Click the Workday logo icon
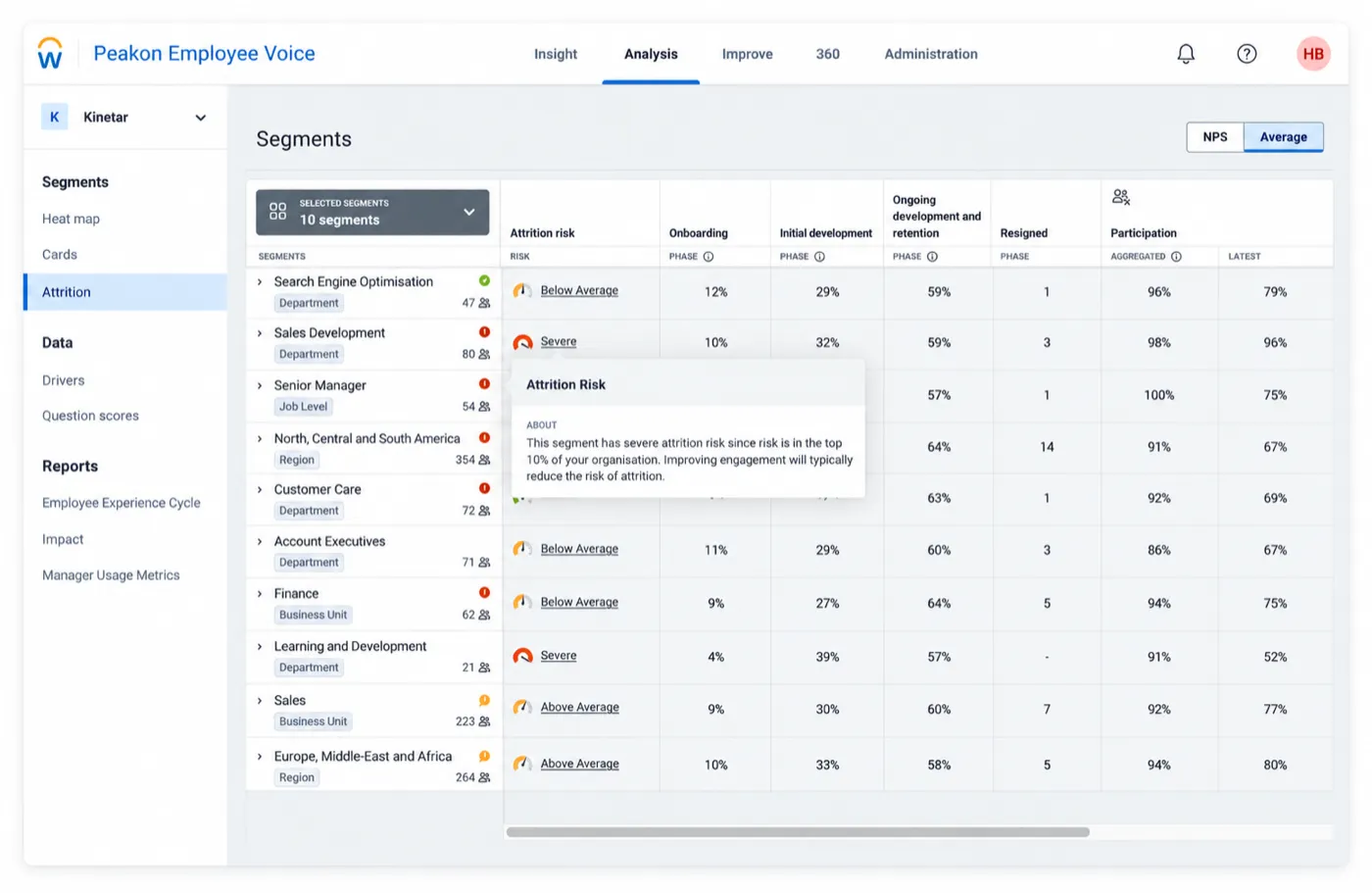 [x=50, y=53]
